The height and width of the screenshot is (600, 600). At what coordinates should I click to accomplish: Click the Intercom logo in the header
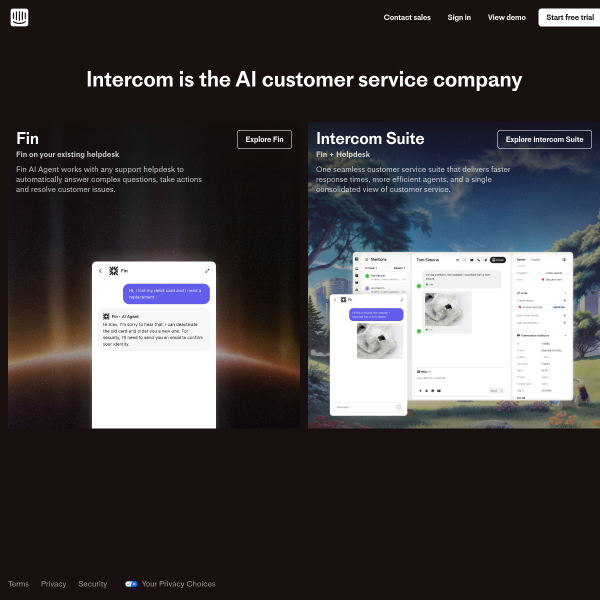coord(19,18)
